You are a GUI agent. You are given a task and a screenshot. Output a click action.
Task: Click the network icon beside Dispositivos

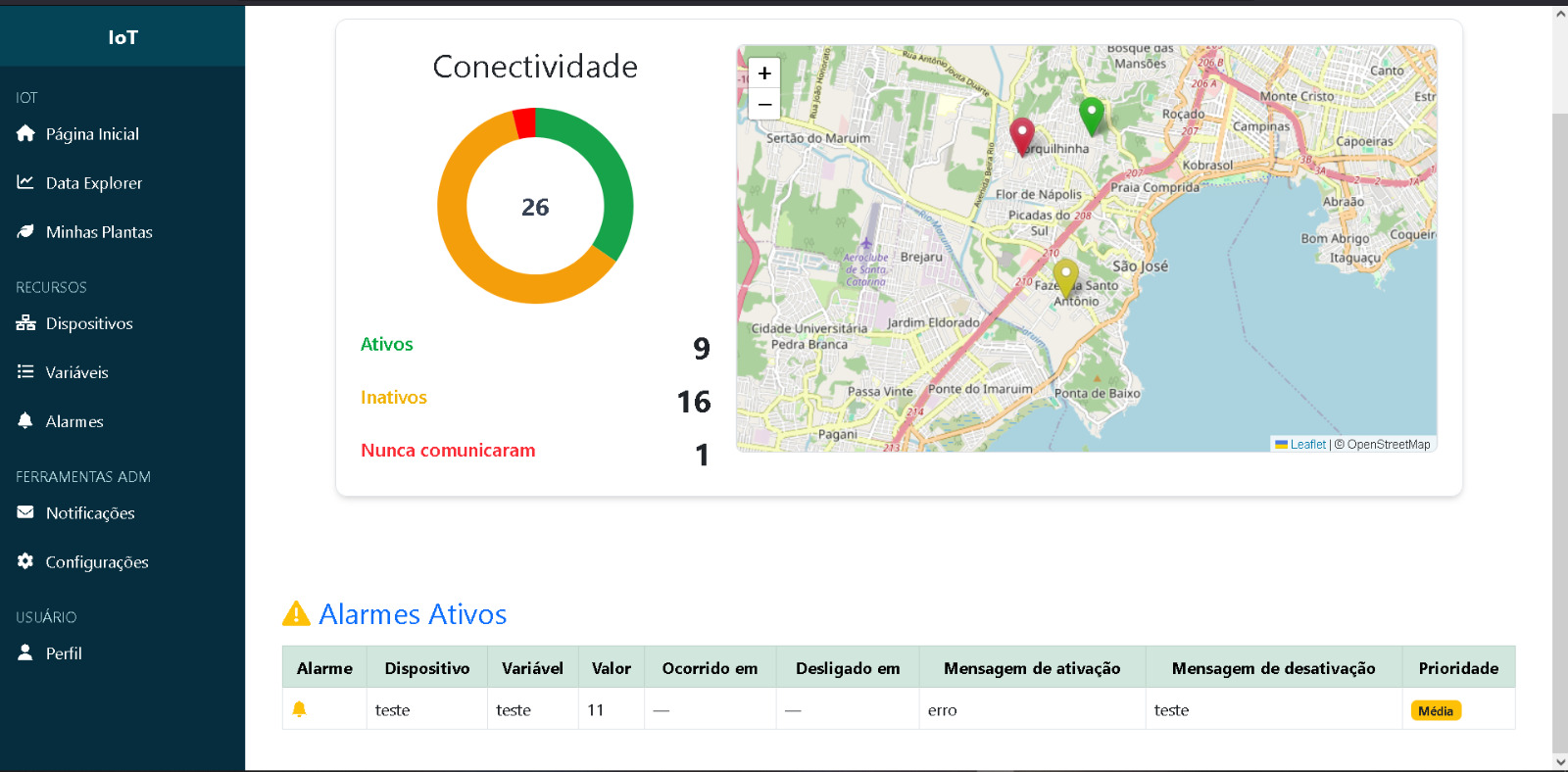(25, 322)
